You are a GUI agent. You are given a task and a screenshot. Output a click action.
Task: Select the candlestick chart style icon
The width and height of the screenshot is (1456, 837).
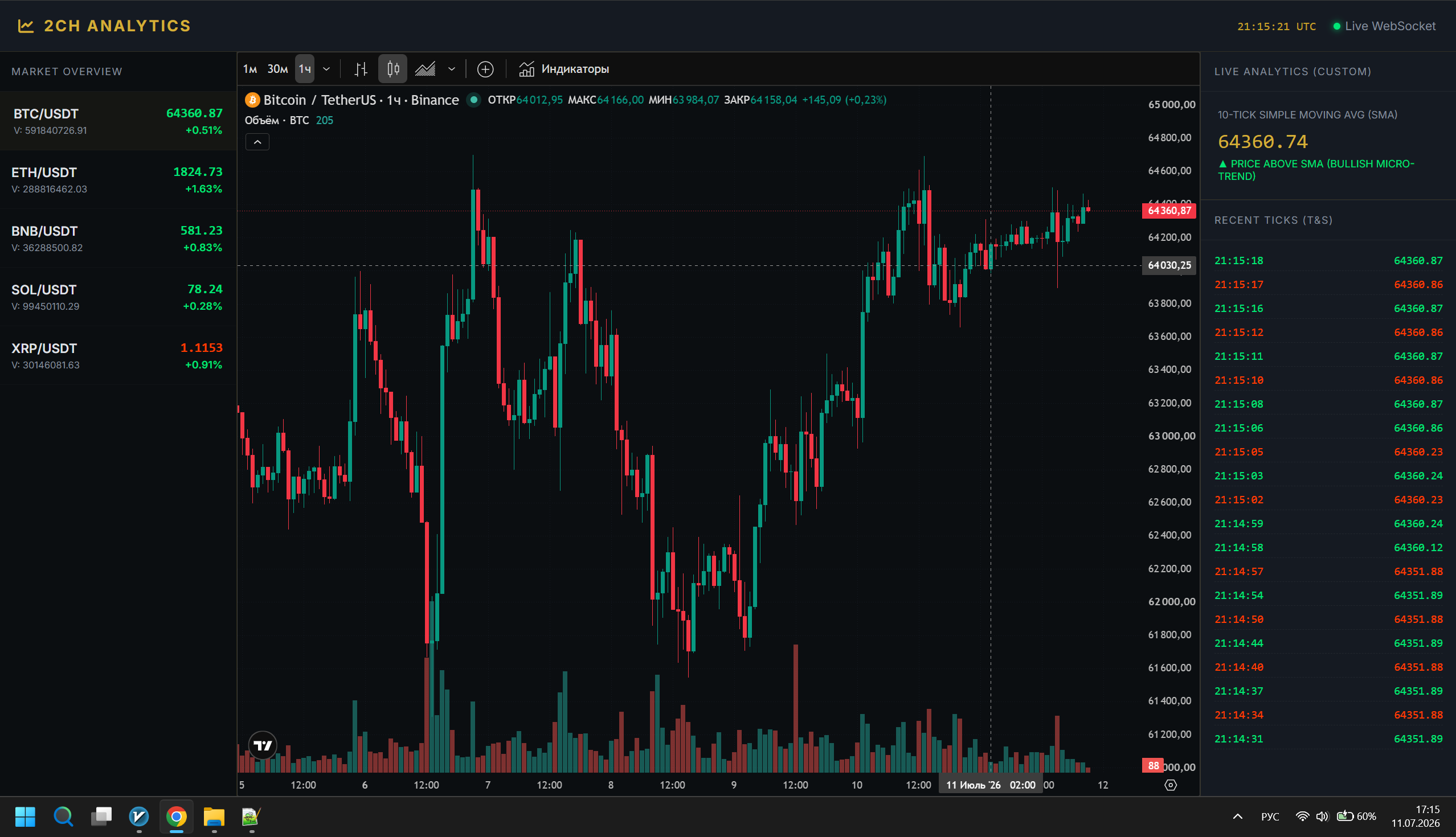tap(392, 69)
